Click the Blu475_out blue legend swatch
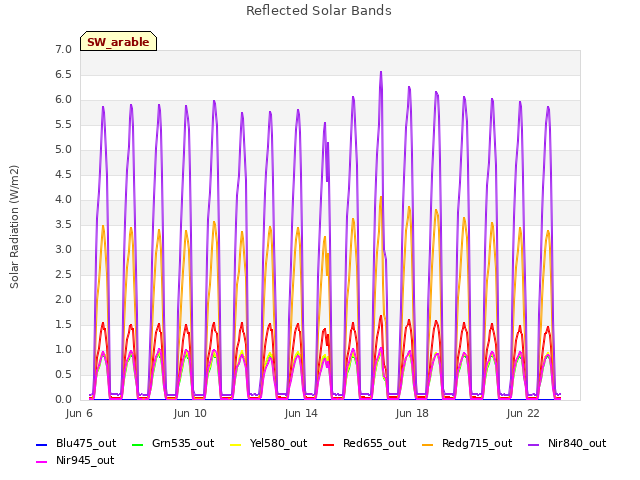 pyautogui.click(x=42, y=444)
